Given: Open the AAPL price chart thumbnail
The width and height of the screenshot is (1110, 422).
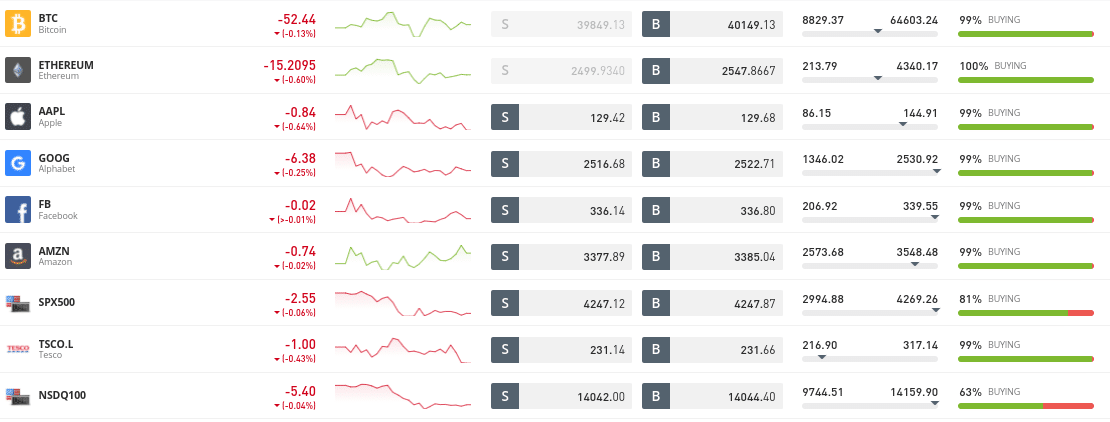Looking at the screenshot, I should pyautogui.click(x=403, y=118).
